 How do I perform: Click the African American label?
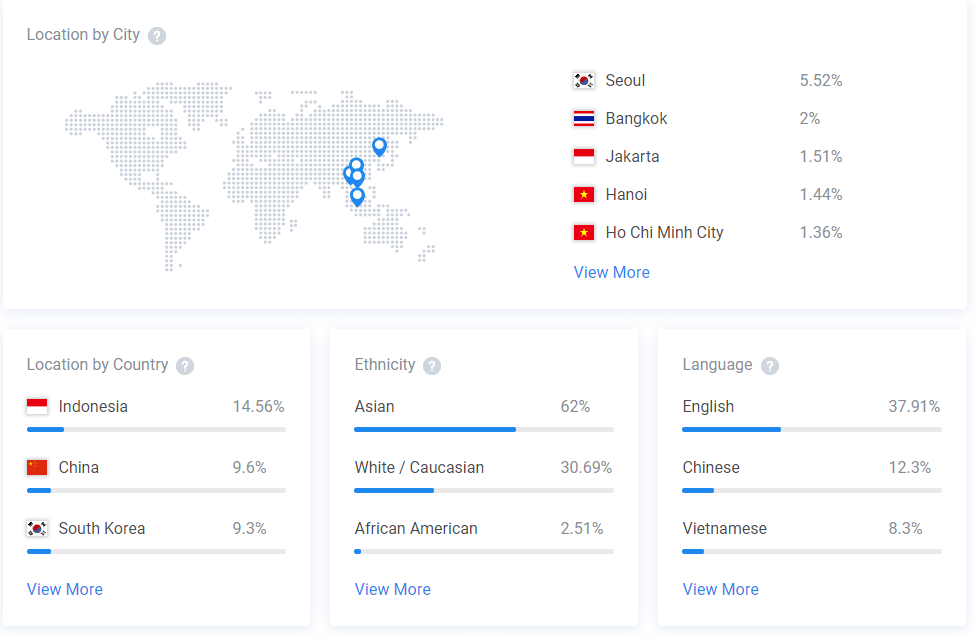click(416, 528)
